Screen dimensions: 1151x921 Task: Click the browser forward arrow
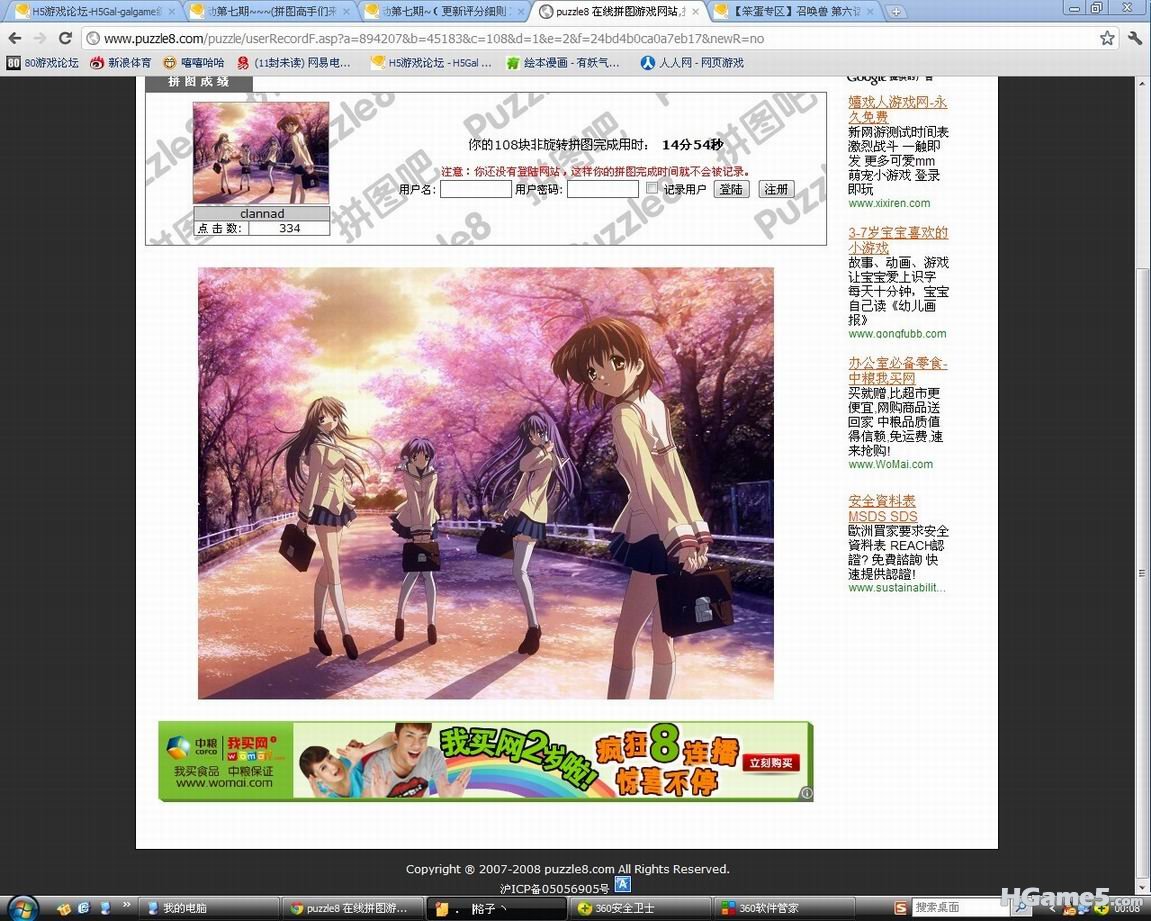tap(40, 38)
